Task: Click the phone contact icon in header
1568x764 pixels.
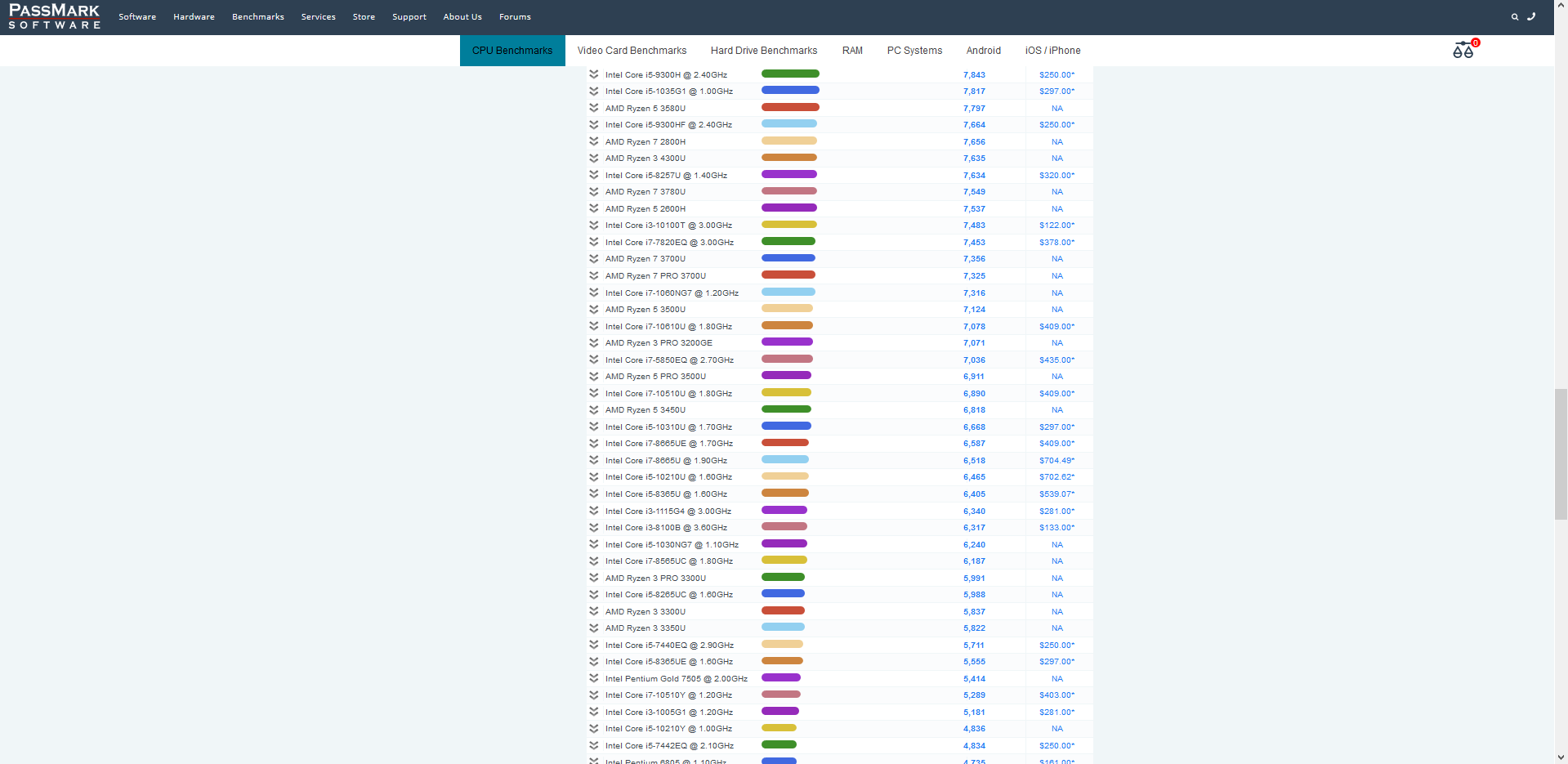Action: 1531,16
